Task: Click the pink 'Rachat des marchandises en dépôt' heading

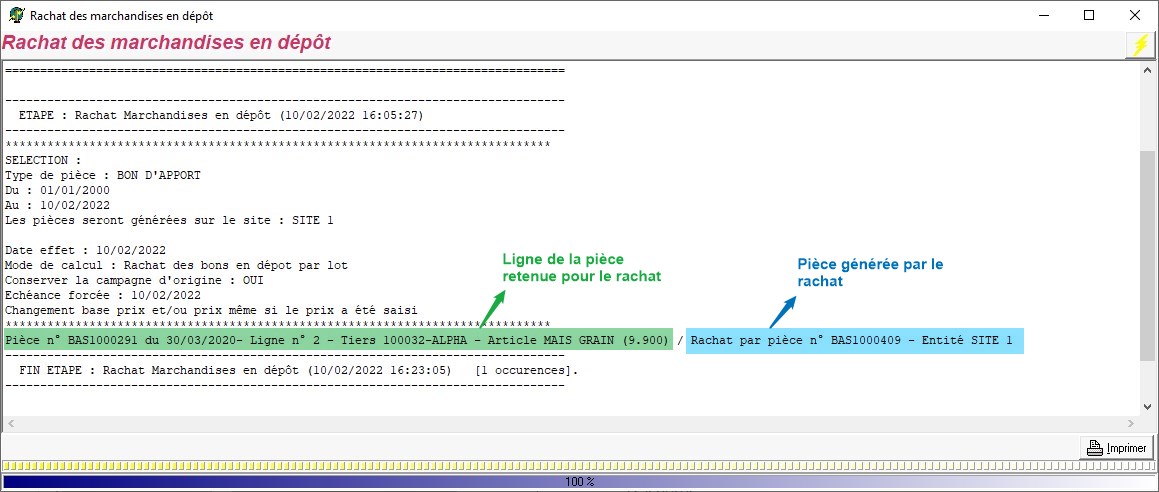Action: click(167, 44)
